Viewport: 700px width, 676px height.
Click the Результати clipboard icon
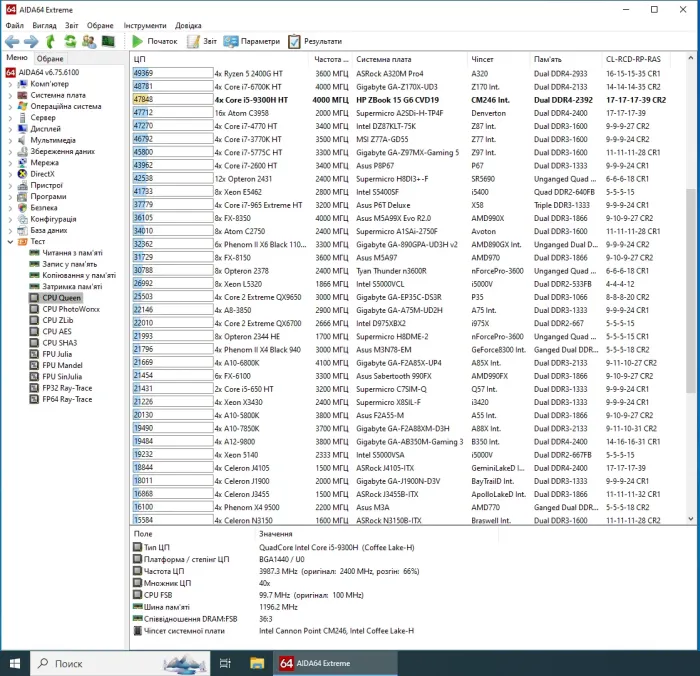294,41
